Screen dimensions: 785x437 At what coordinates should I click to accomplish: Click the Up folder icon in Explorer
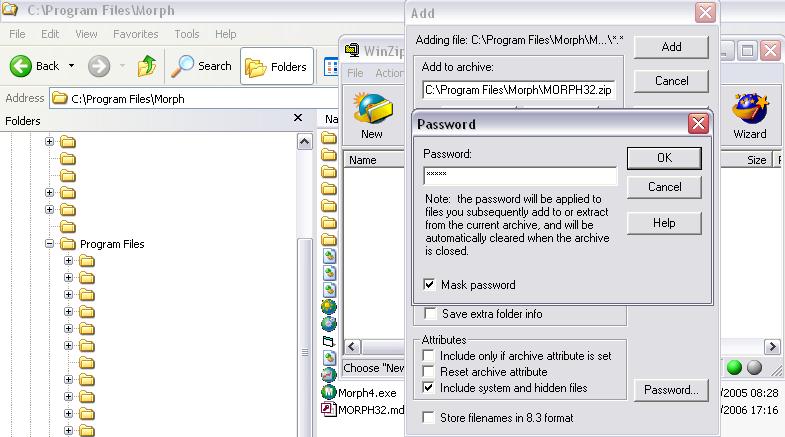147,66
